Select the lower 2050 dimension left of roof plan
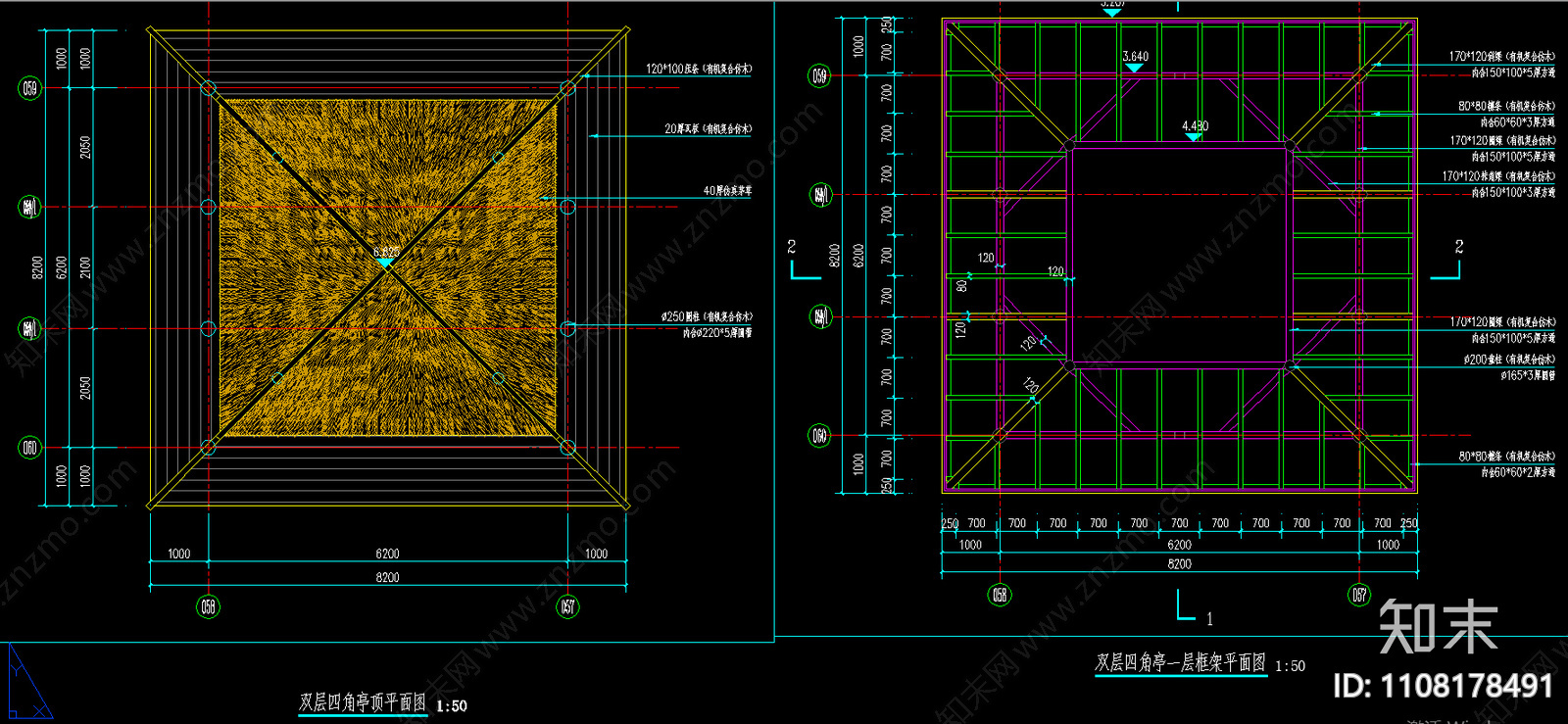Viewport: 1568px width, 724px height. [x=85, y=388]
